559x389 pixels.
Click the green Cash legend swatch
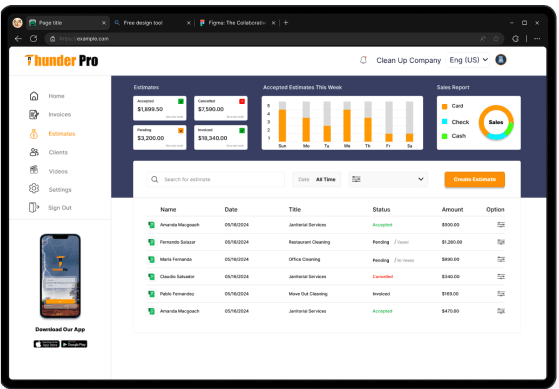coord(445,136)
